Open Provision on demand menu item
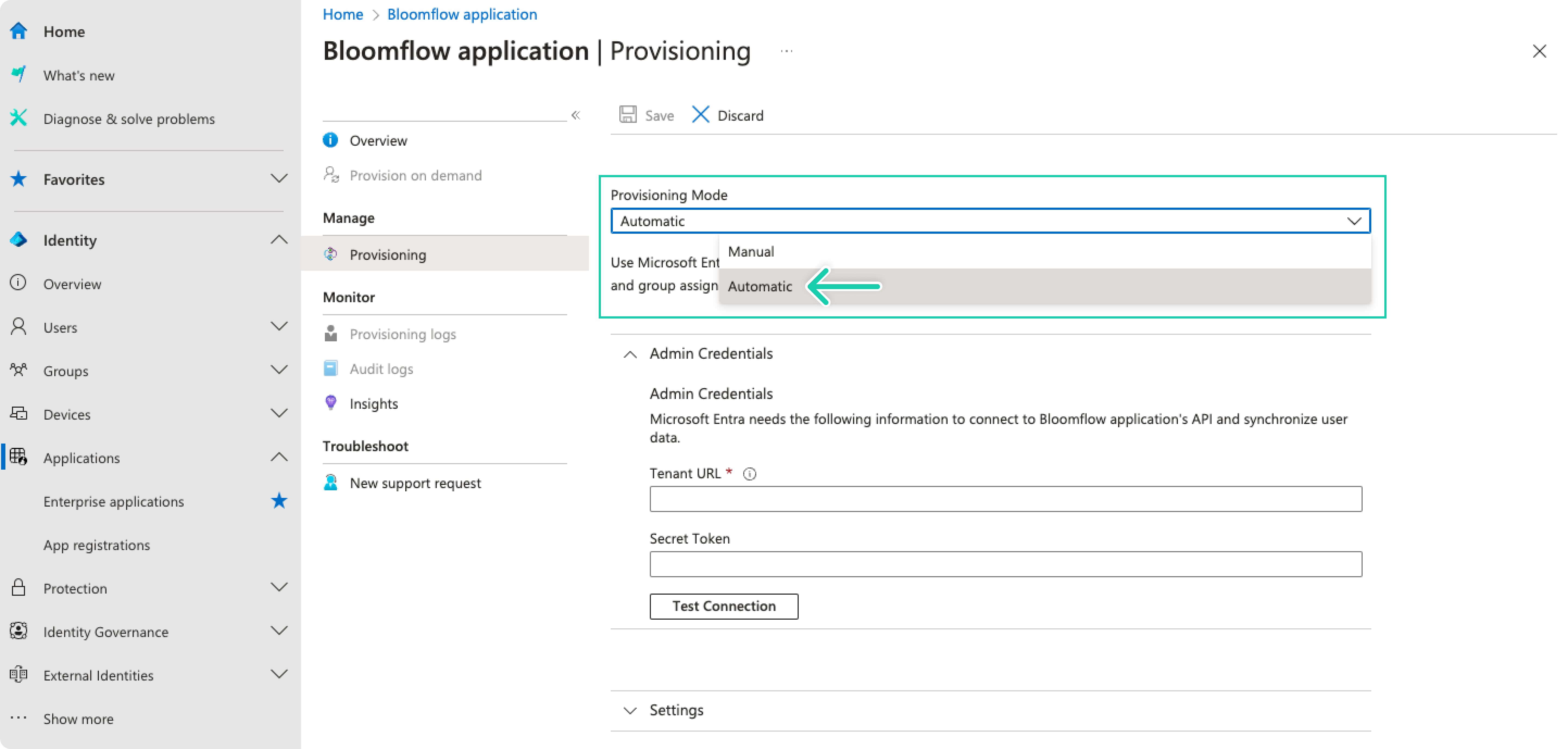 coord(415,175)
